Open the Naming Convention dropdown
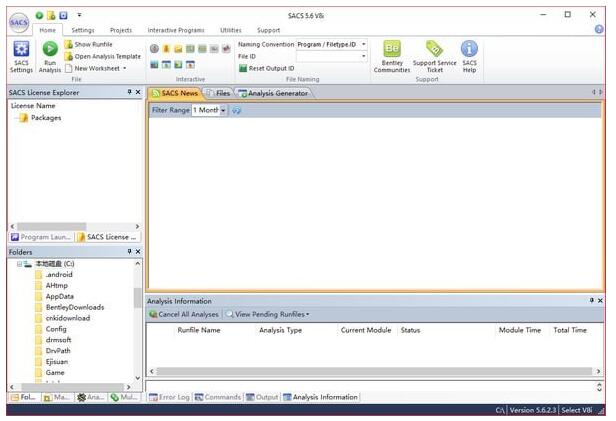Screen dimensions: 616x421 tap(364, 44)
